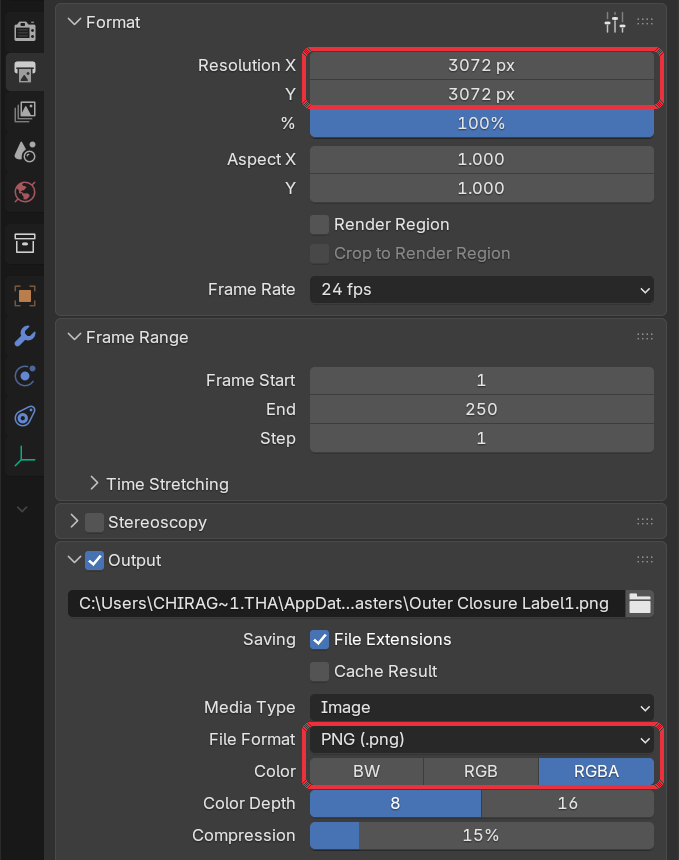This screenshot has width=679, height=860.
Task: Click the Resolution X field
Action: click(x=482, y=65)
